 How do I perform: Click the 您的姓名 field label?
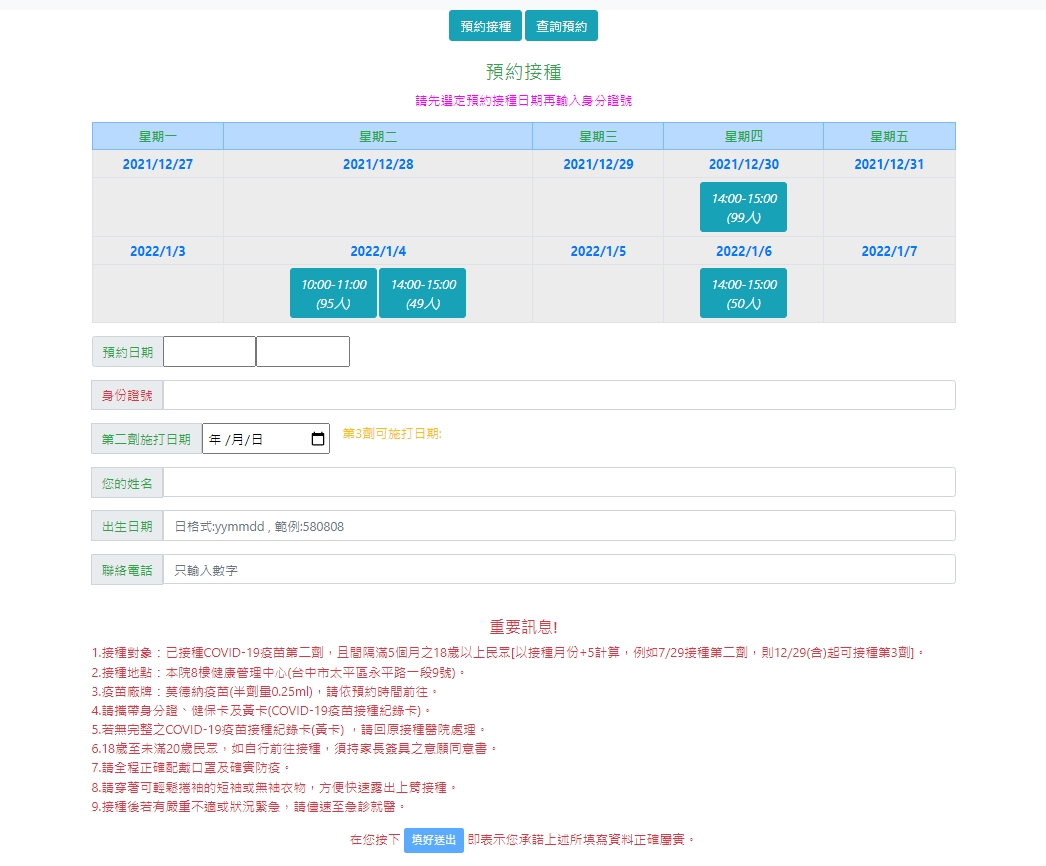127,482
